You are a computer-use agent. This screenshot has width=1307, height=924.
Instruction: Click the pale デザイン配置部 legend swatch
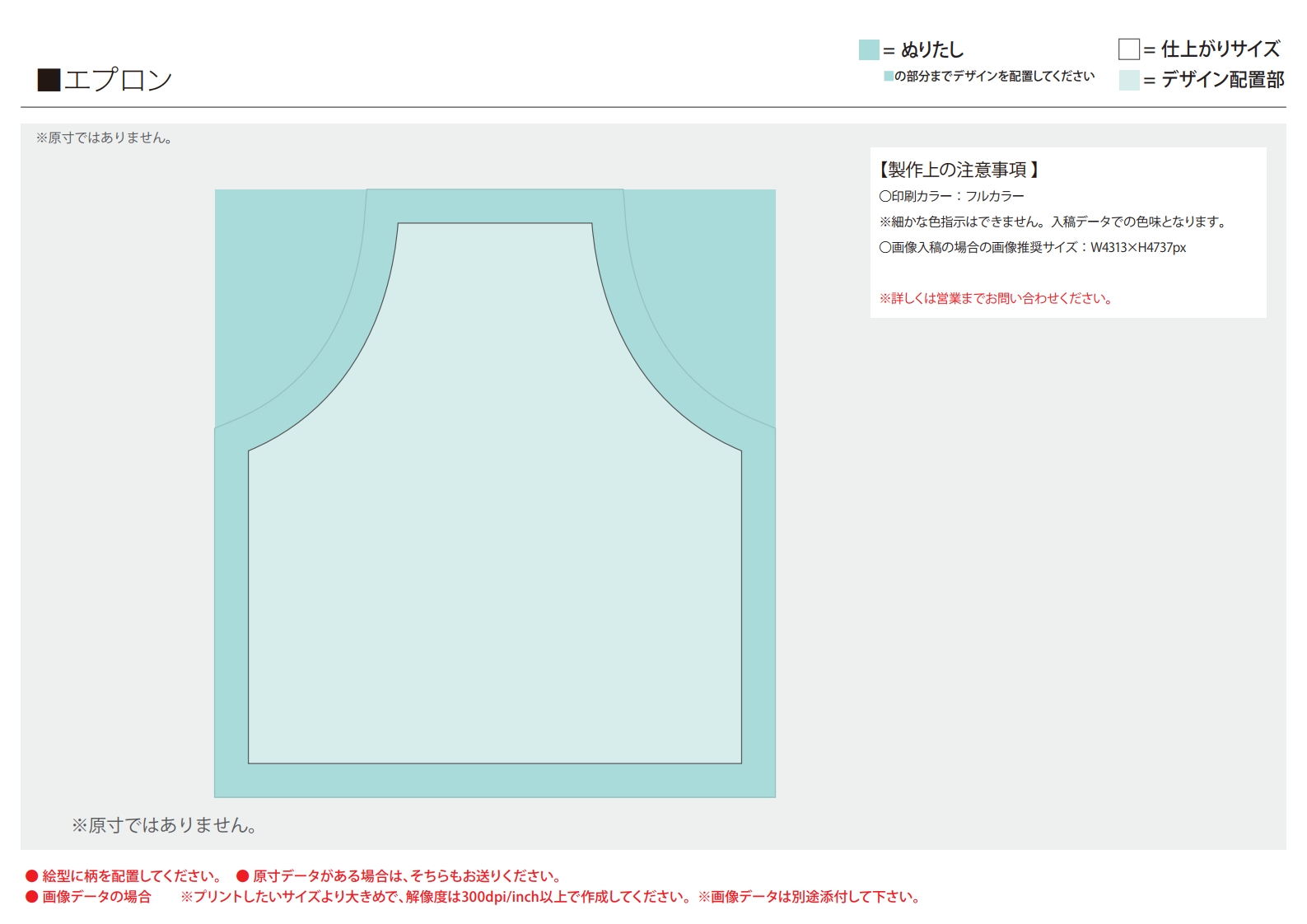(1129, 80)
